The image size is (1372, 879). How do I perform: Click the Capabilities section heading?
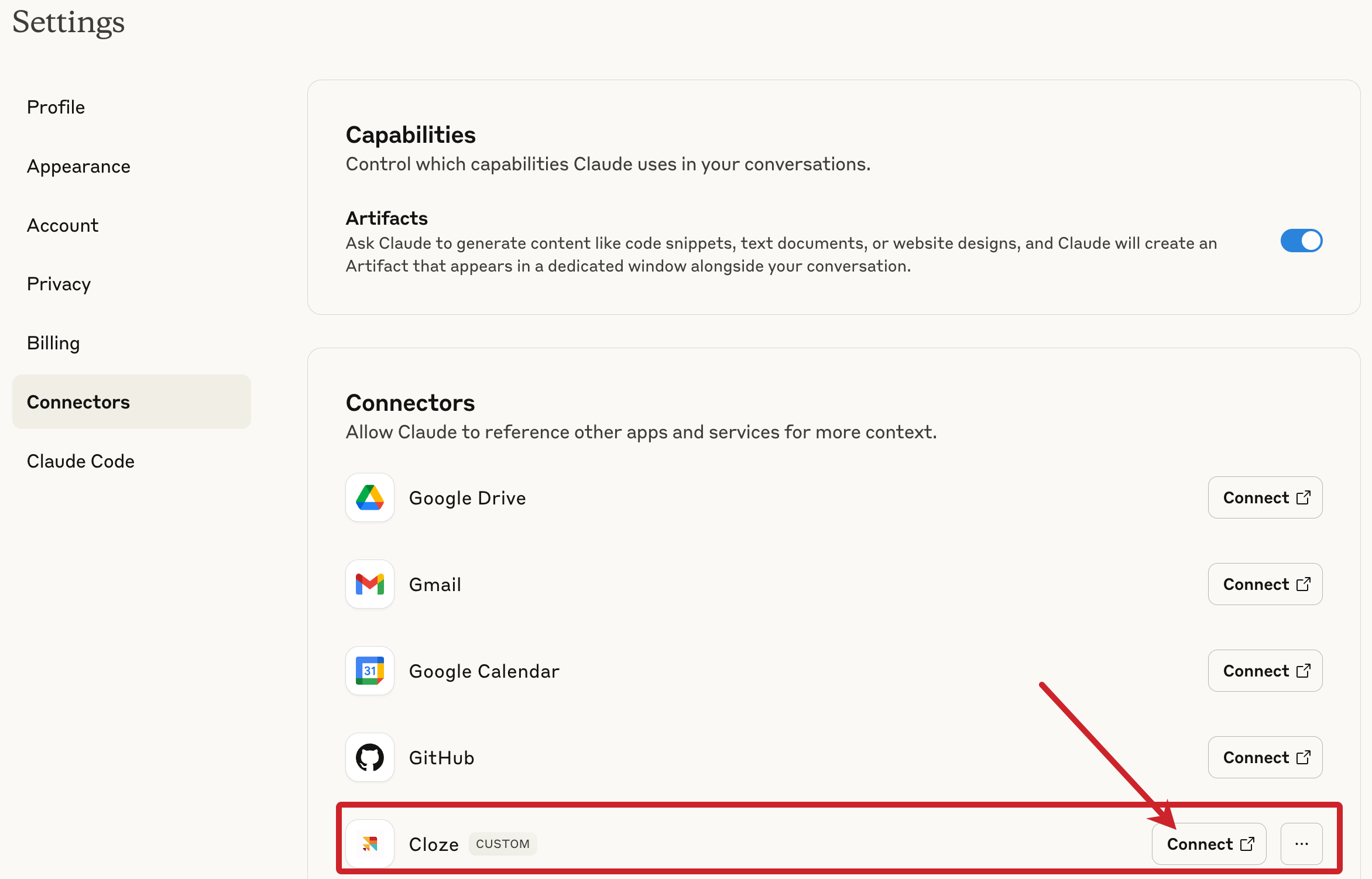click(x=410, y=135)
